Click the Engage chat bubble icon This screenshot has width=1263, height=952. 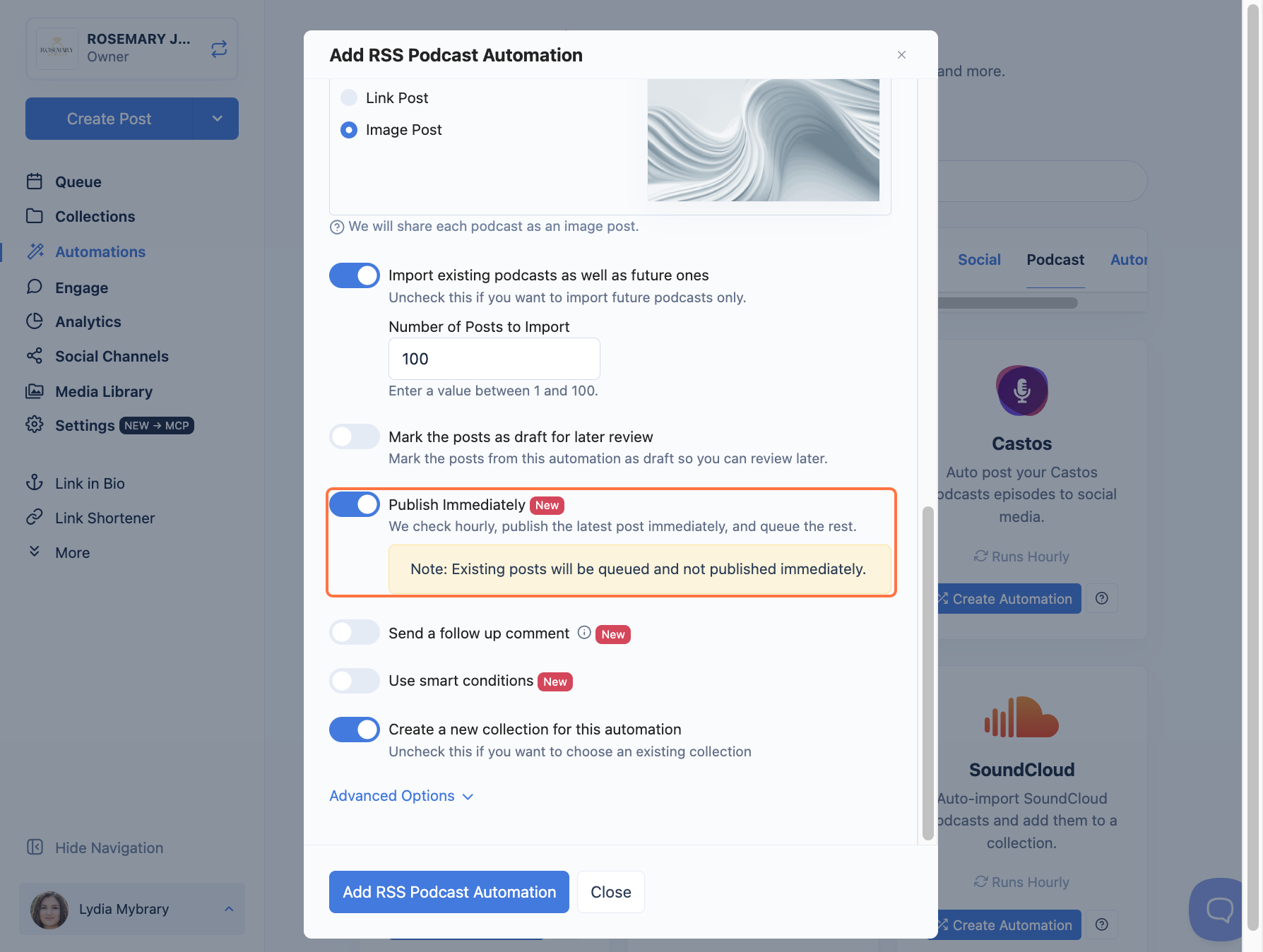pyautogui.click(x=35, y=287)
